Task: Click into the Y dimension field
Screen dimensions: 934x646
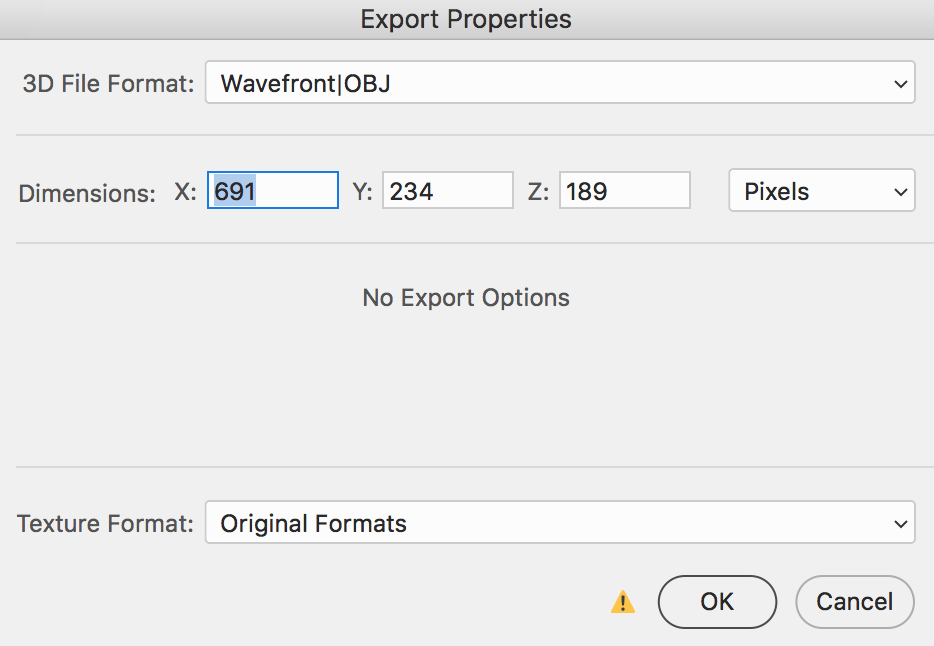Action: coord(448,191)
